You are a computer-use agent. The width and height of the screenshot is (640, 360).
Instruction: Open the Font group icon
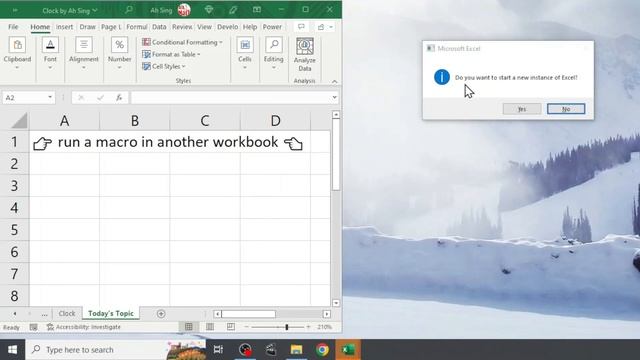[x=50, y=45]
